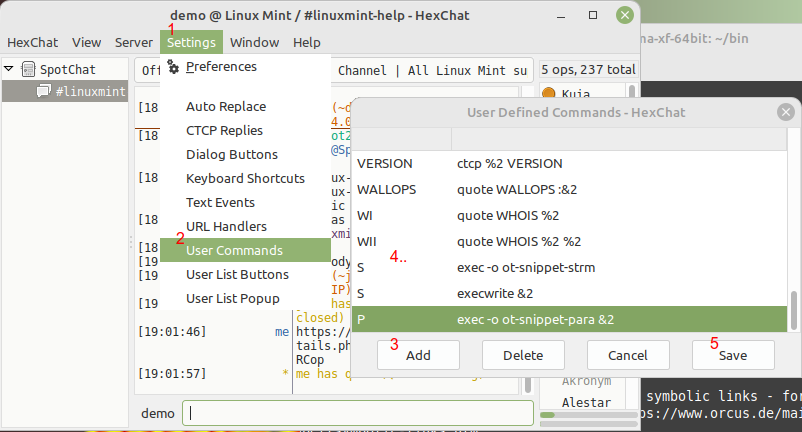Close the User Defined Commands dialog
Screen dimensions: 802x432
[786, 112]
